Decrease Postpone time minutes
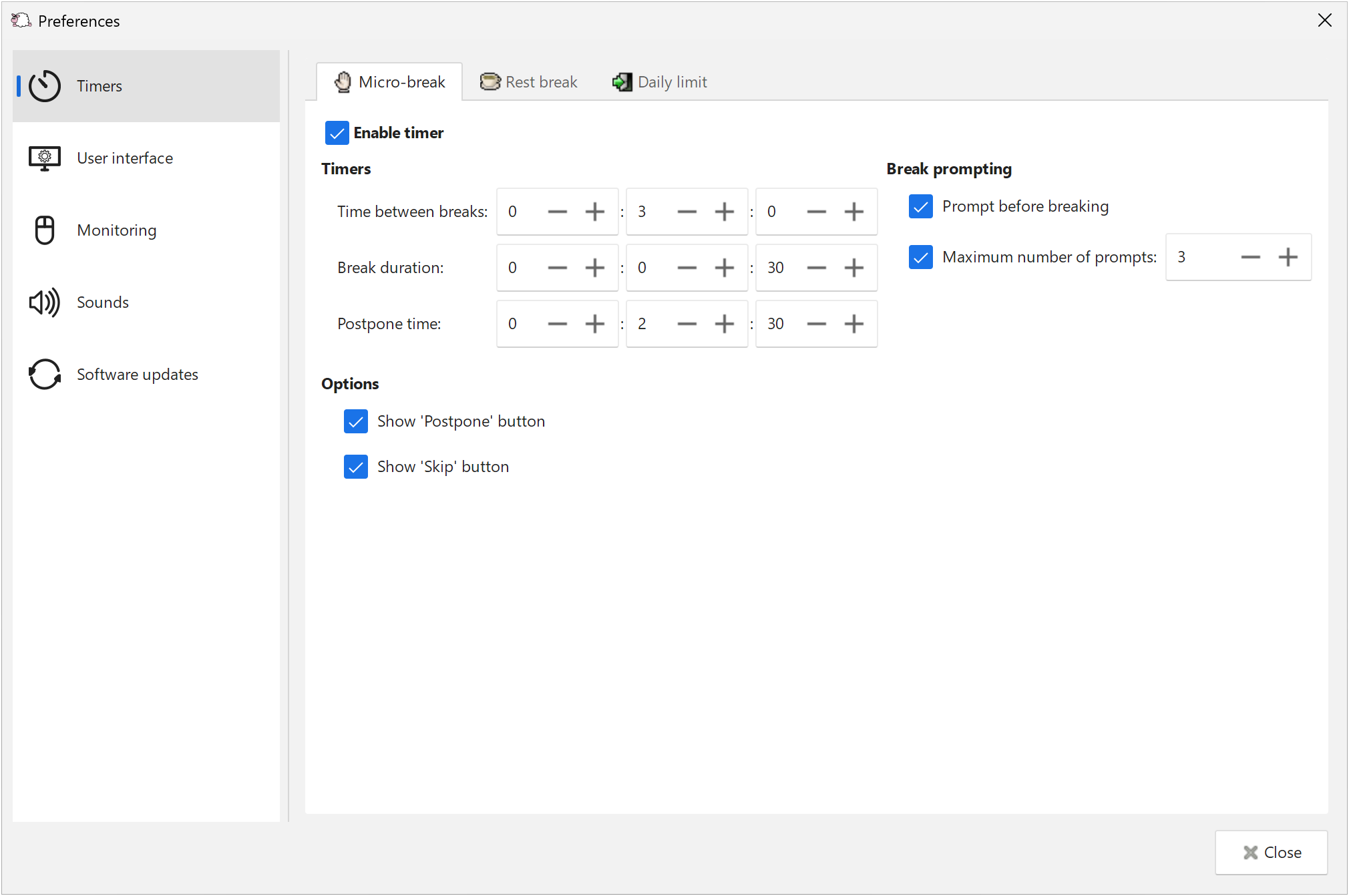This screenshot has height=896, width=1349. pos(687,324)
